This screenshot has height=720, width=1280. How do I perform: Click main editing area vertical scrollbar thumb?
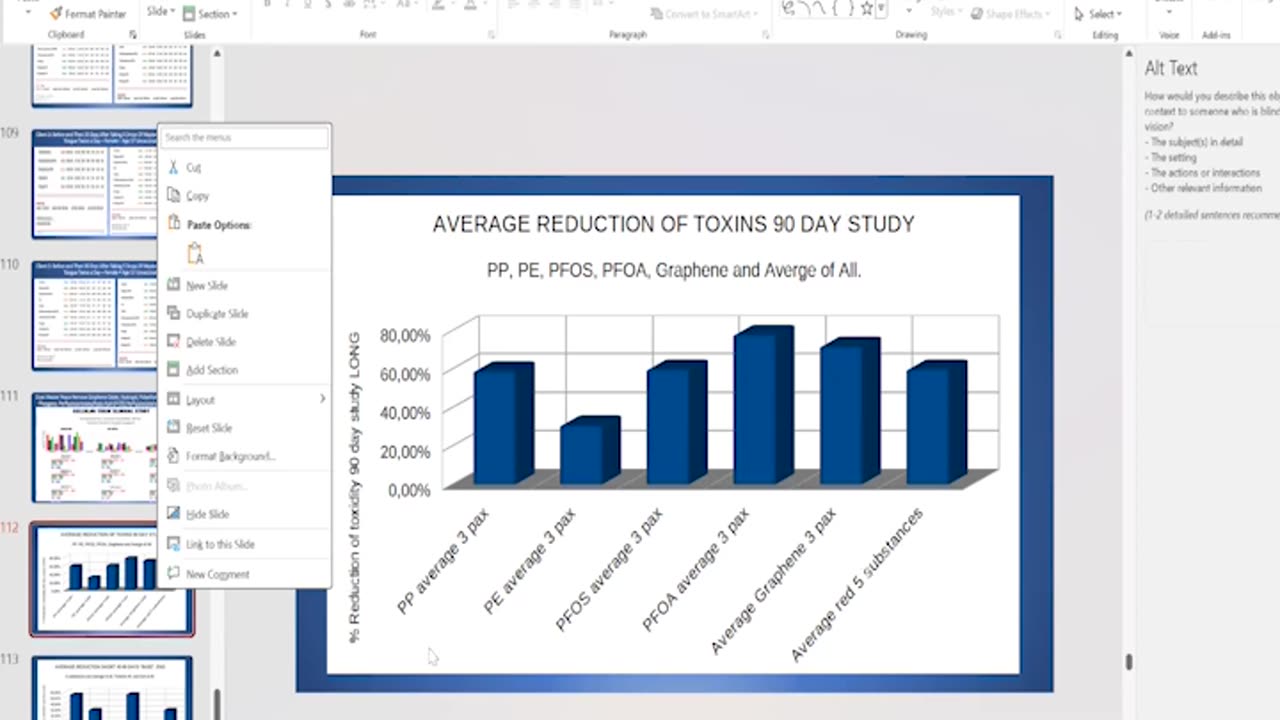coord(1129,661)
